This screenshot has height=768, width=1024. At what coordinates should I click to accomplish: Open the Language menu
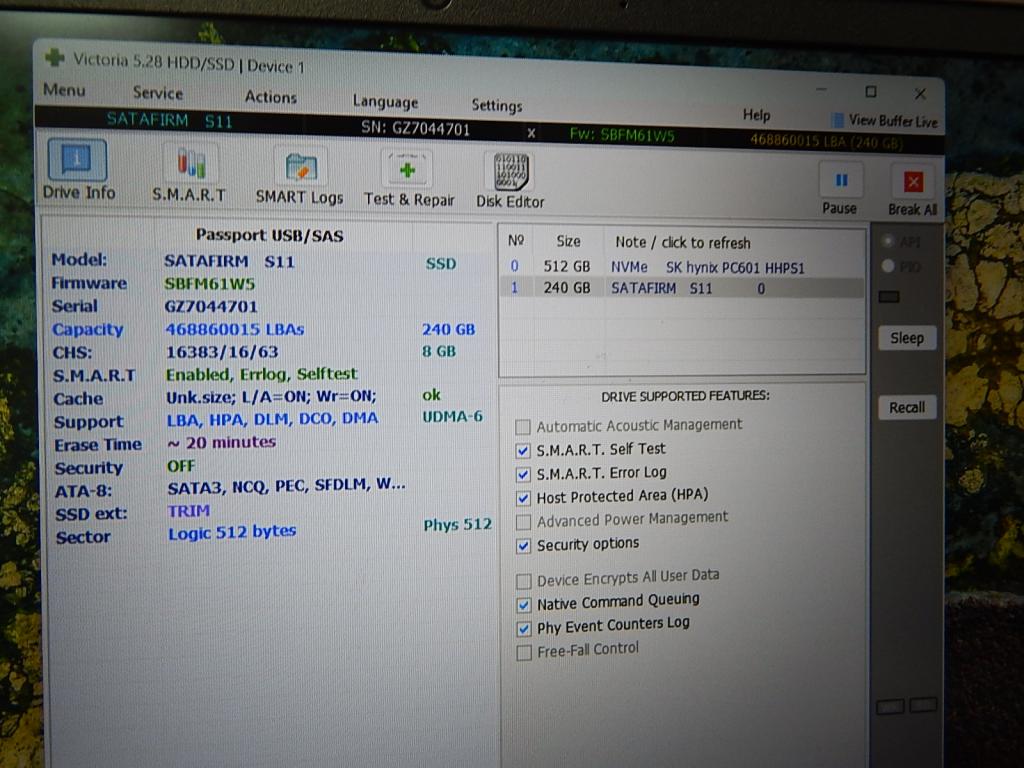385,102
